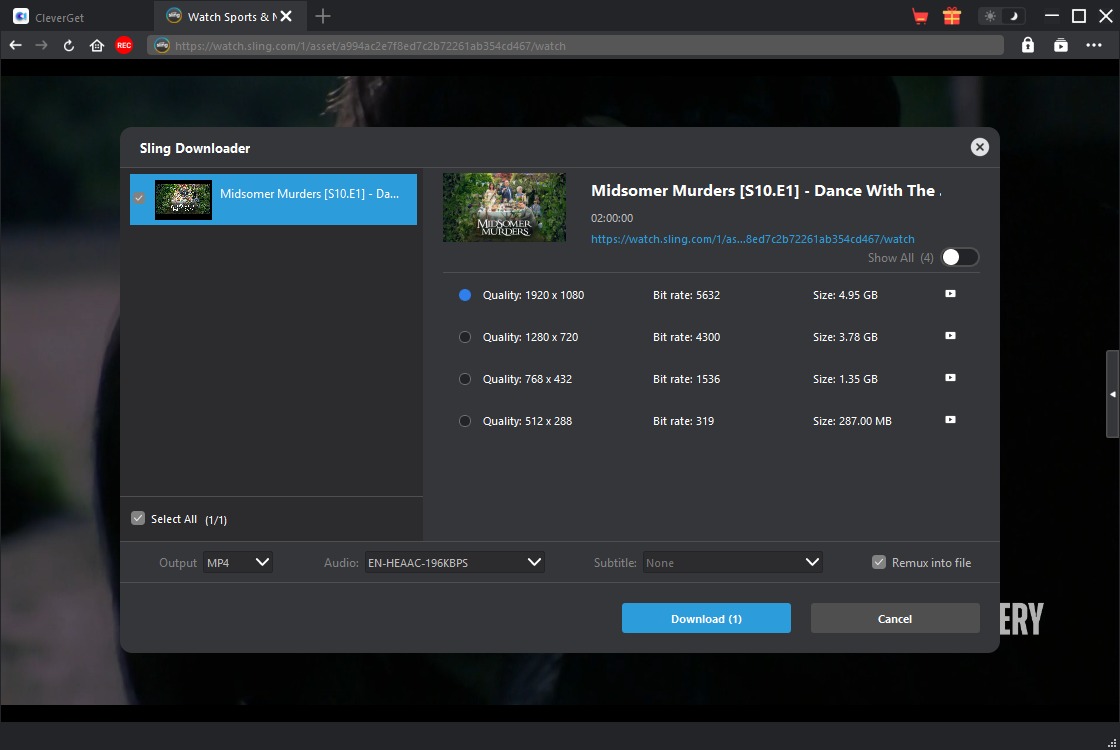Open the shopping cart icon

point(919,16)
